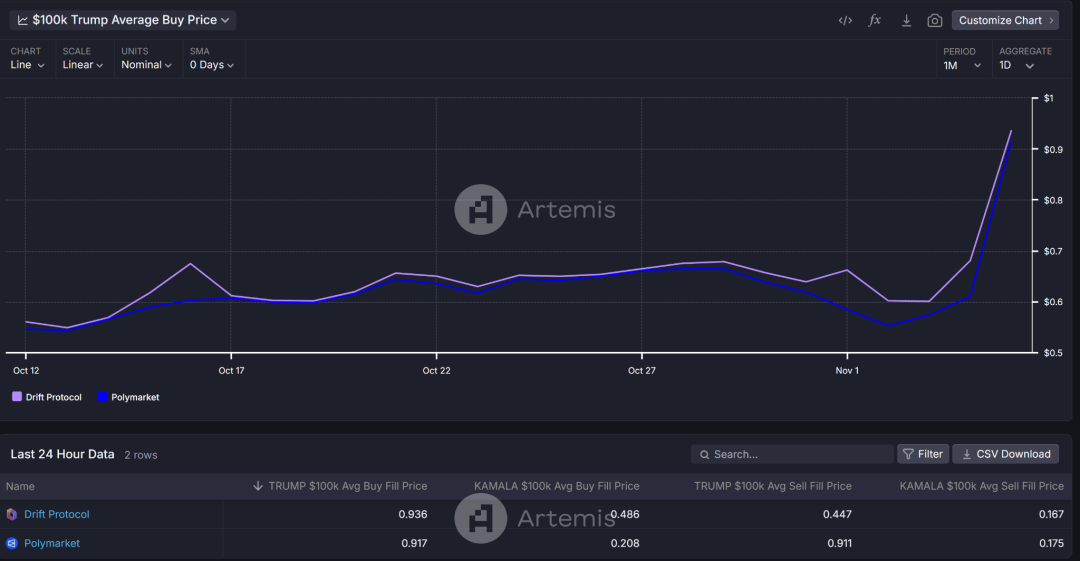Screen dimensions: 1080x561
Task: Open the Aggregate 1D dropdown
Action: (1017, 65)
